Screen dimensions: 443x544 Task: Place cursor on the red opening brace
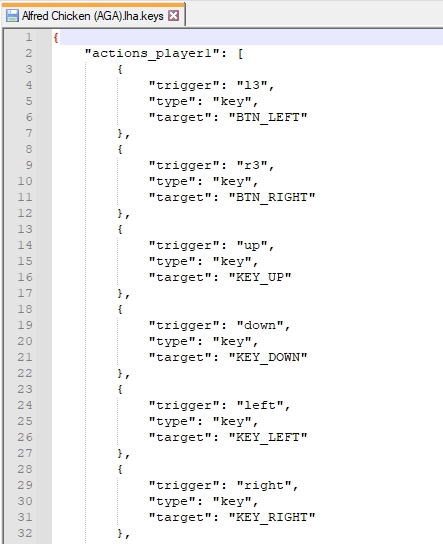(x=56, y=37)
